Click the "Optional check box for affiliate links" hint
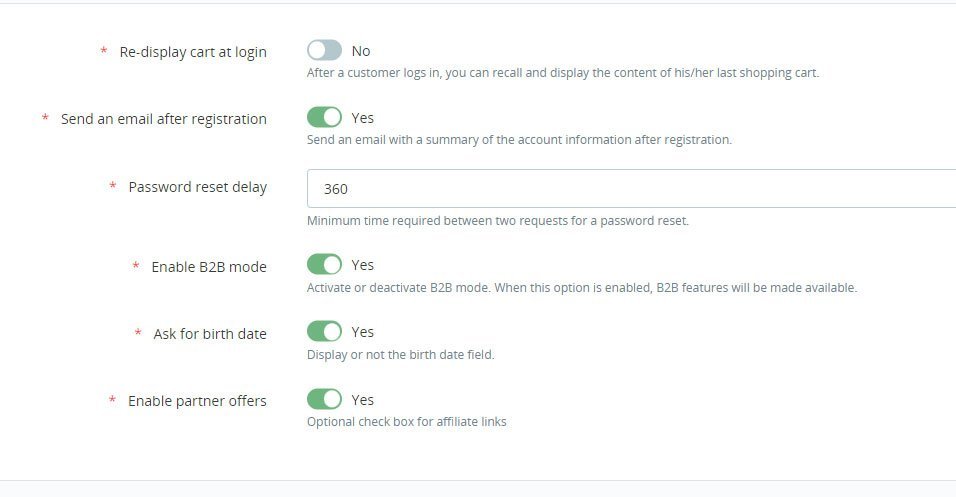This screenshot has height=497, width=956. point(406,422)
